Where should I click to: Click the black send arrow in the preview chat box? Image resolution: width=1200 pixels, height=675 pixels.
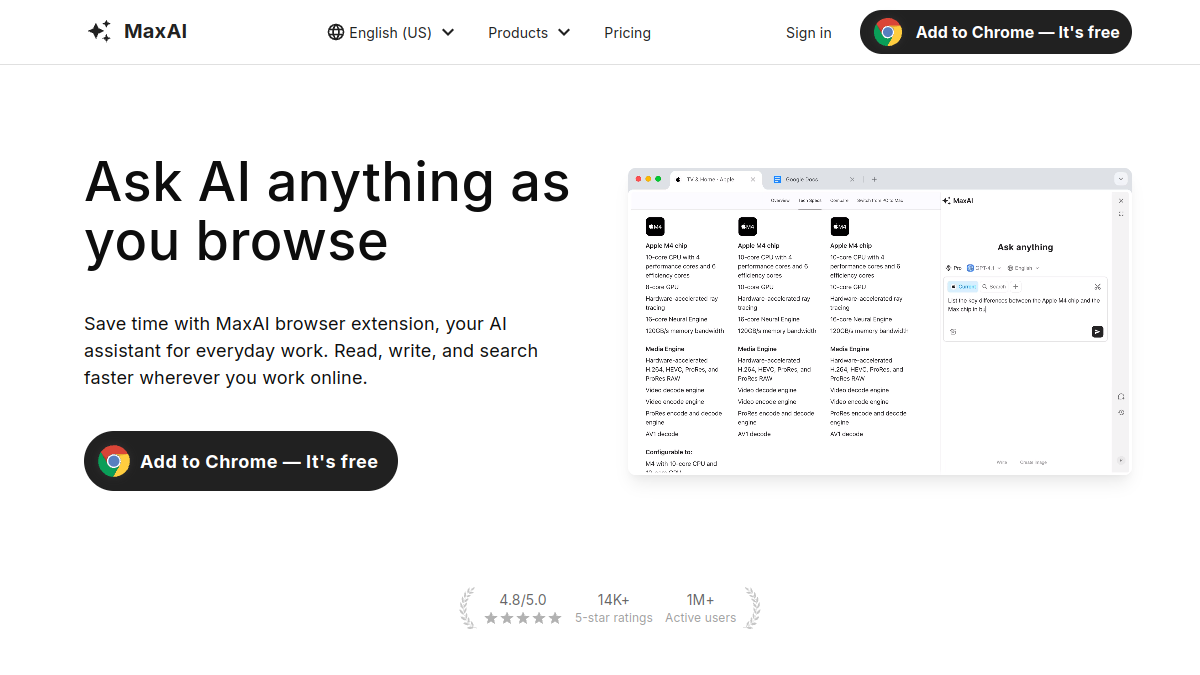click(x=1097, y=331)
